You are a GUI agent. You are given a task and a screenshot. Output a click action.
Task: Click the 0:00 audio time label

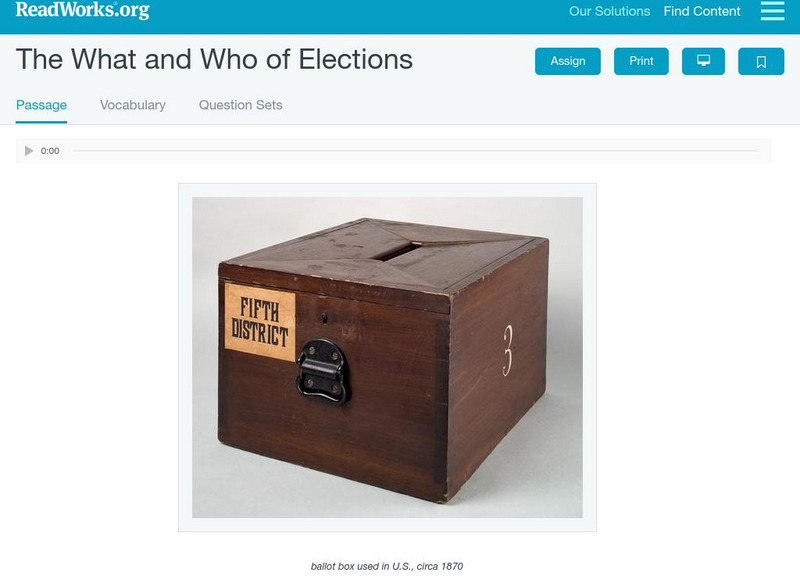coord(50,151)
